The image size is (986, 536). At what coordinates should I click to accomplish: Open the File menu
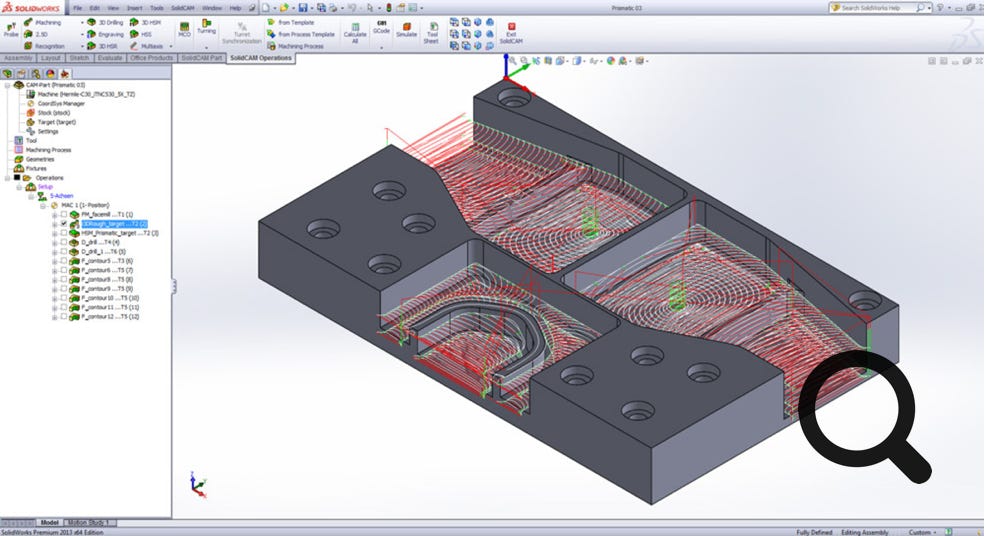tap(77, 8)
